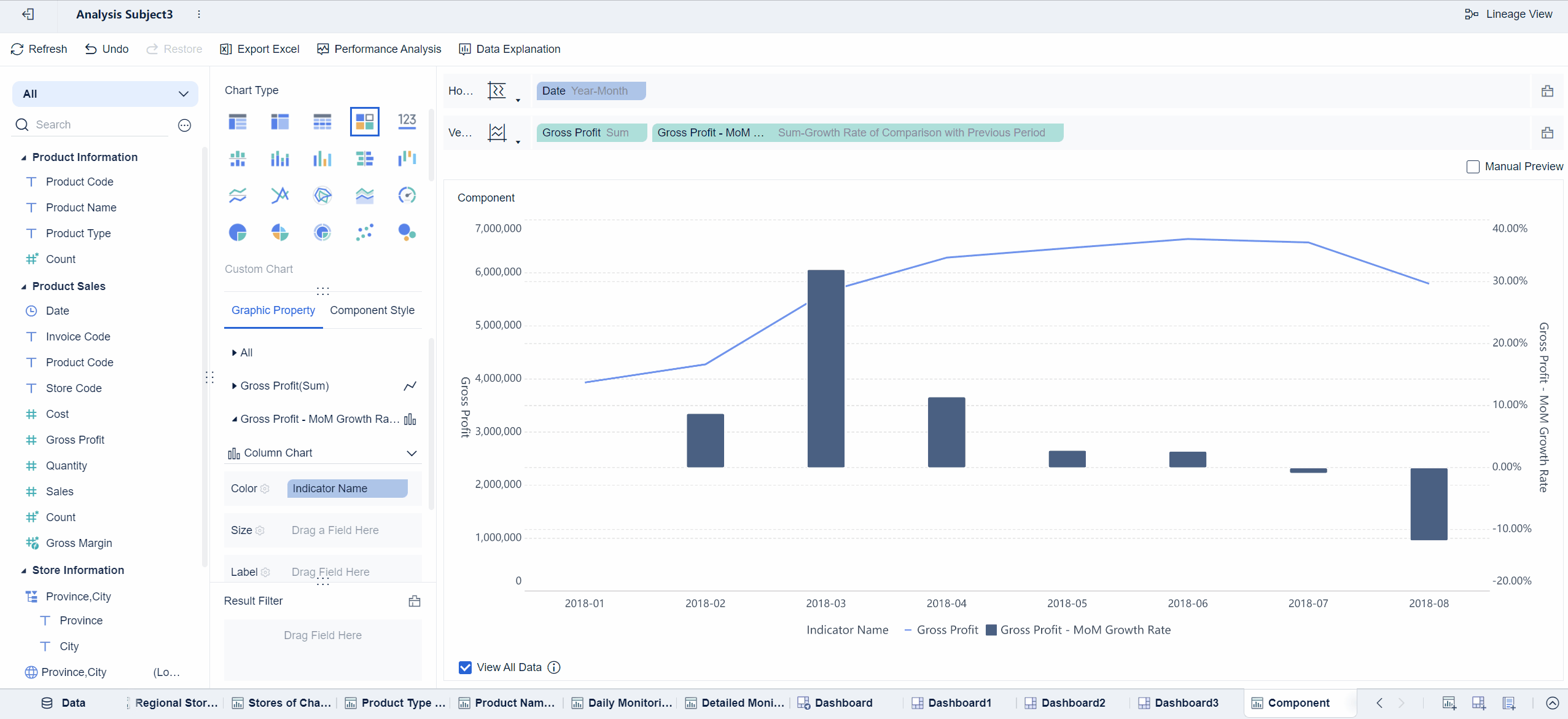Select the line chart type icon

click(x=238, y=195)
